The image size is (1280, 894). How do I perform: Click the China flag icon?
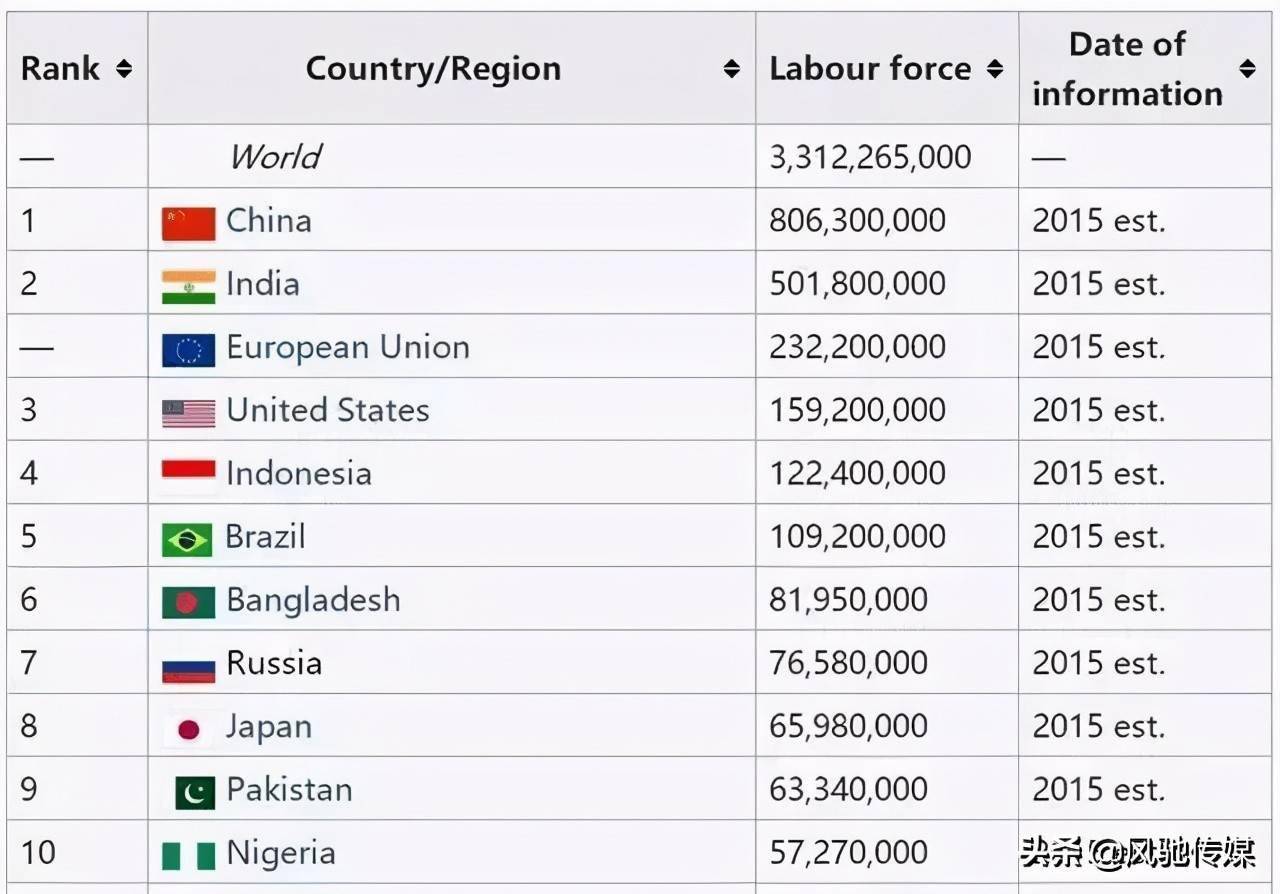(x=188, y=222)
